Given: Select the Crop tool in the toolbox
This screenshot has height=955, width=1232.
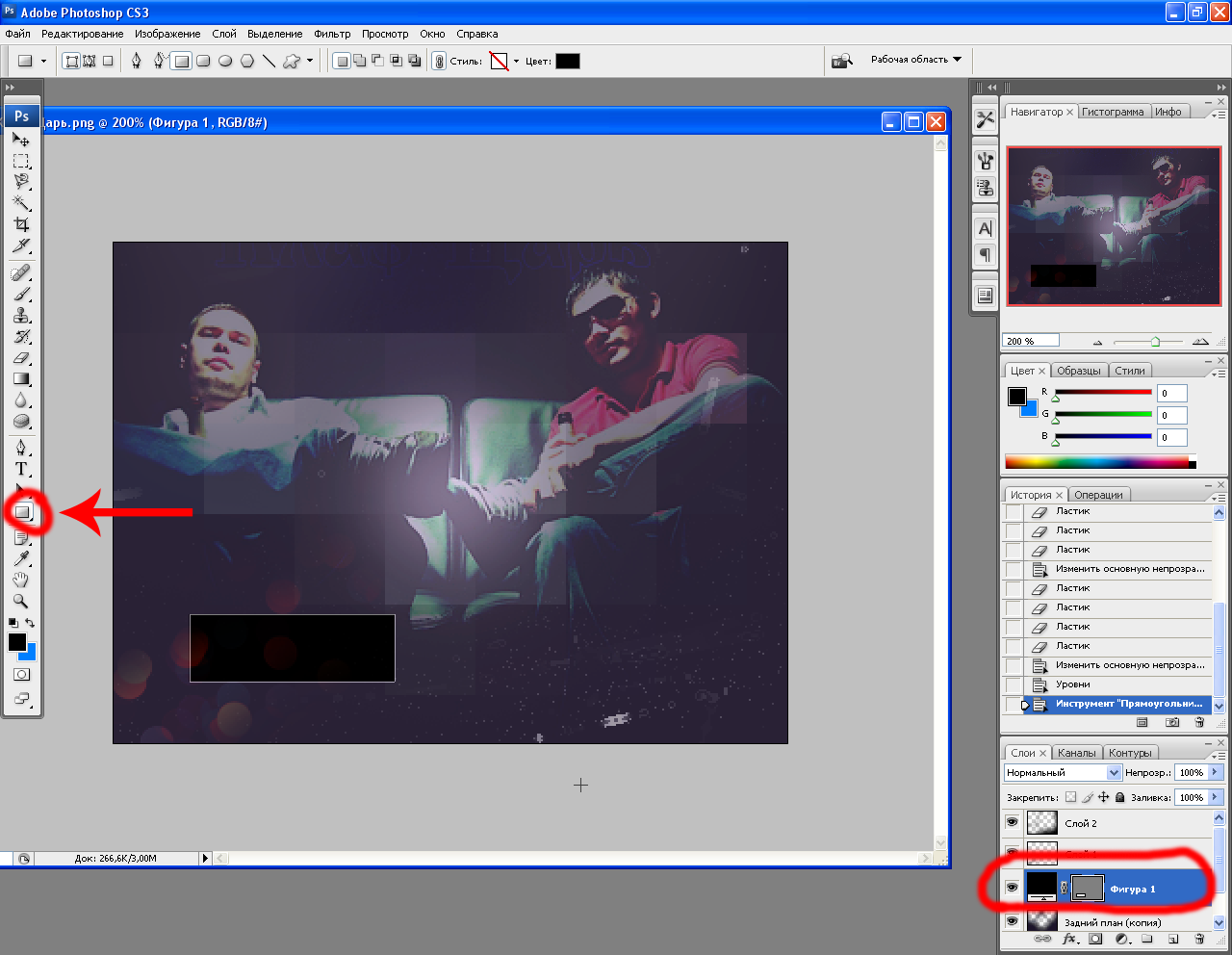Looking at the screenshot, I should (21, 224).
